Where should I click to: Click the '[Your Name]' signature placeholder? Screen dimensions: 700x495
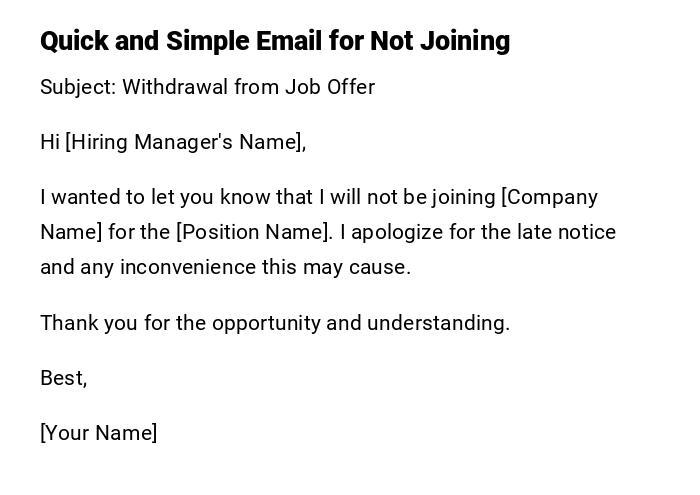click(98, 433)
